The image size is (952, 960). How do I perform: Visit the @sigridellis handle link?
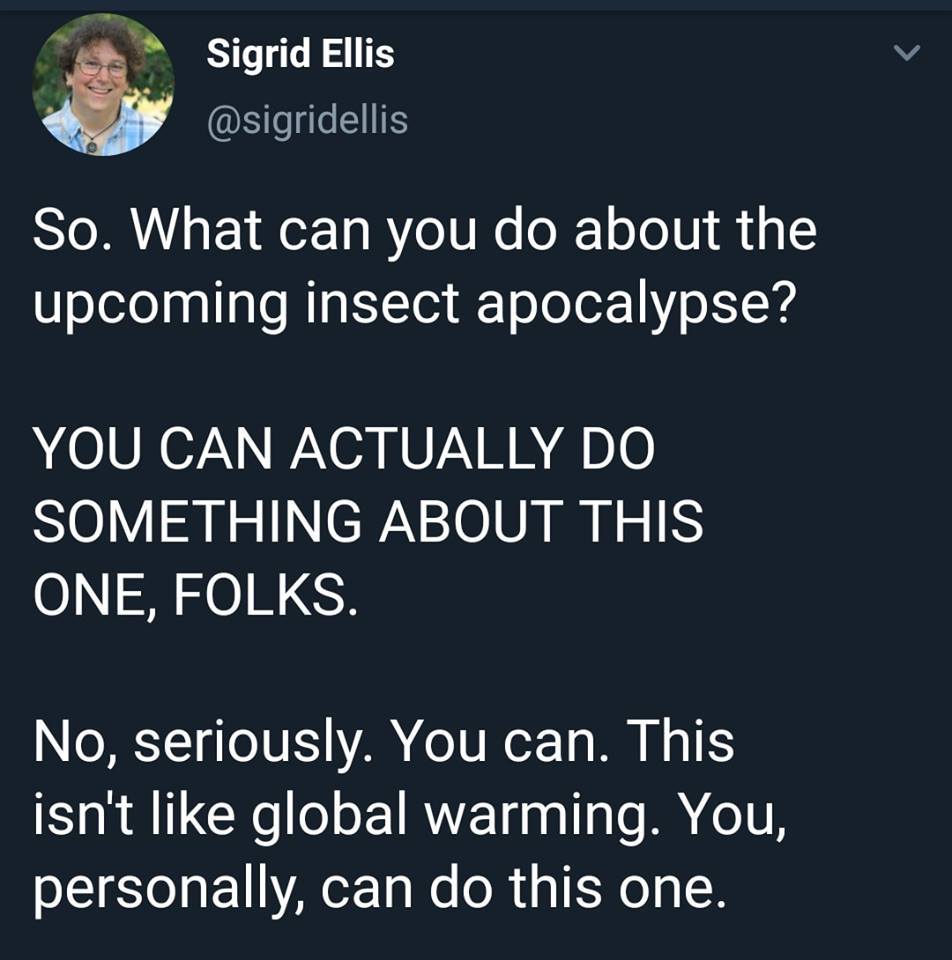[306, 120]
